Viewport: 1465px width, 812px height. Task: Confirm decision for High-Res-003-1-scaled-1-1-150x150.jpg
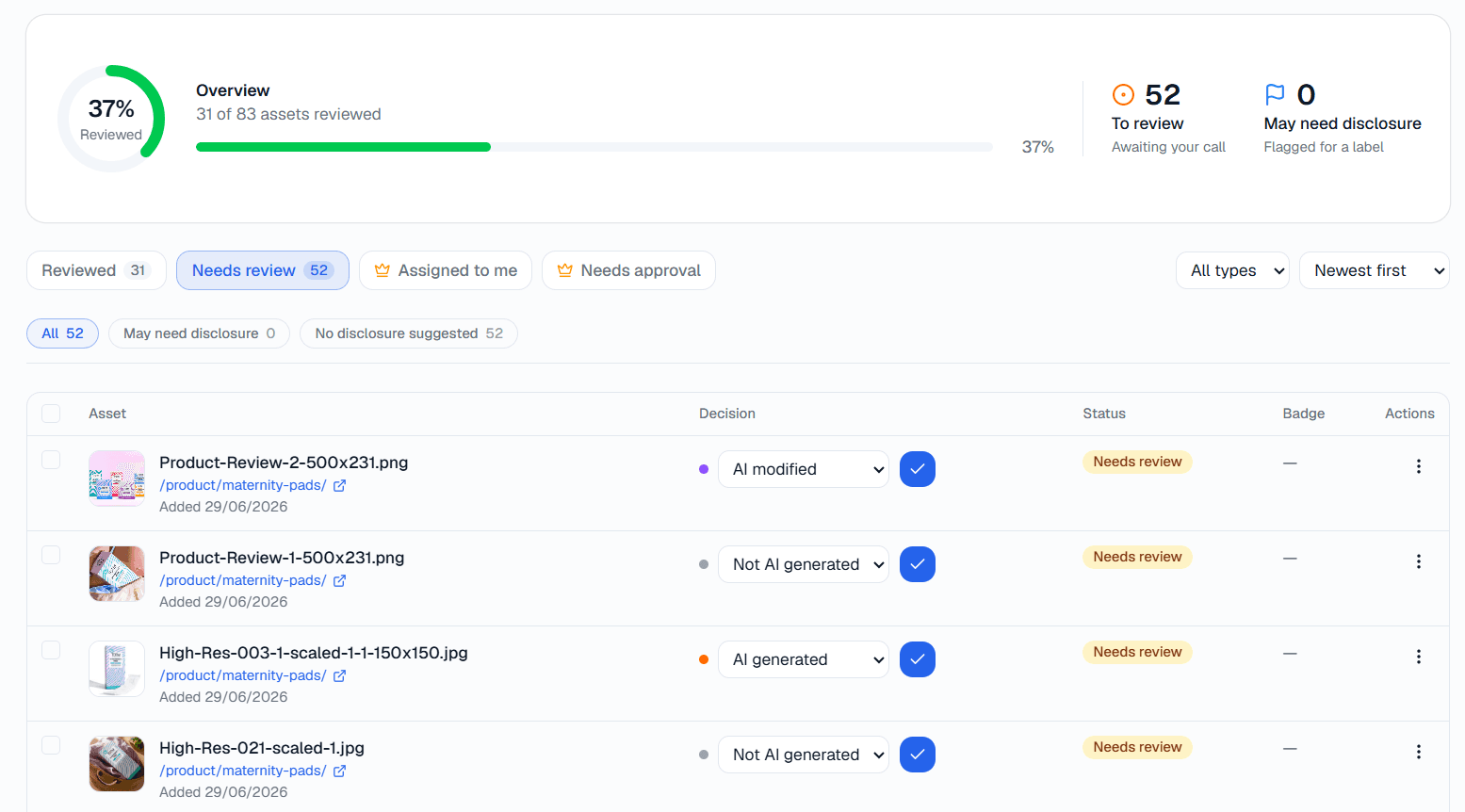[x=917, y=659]
